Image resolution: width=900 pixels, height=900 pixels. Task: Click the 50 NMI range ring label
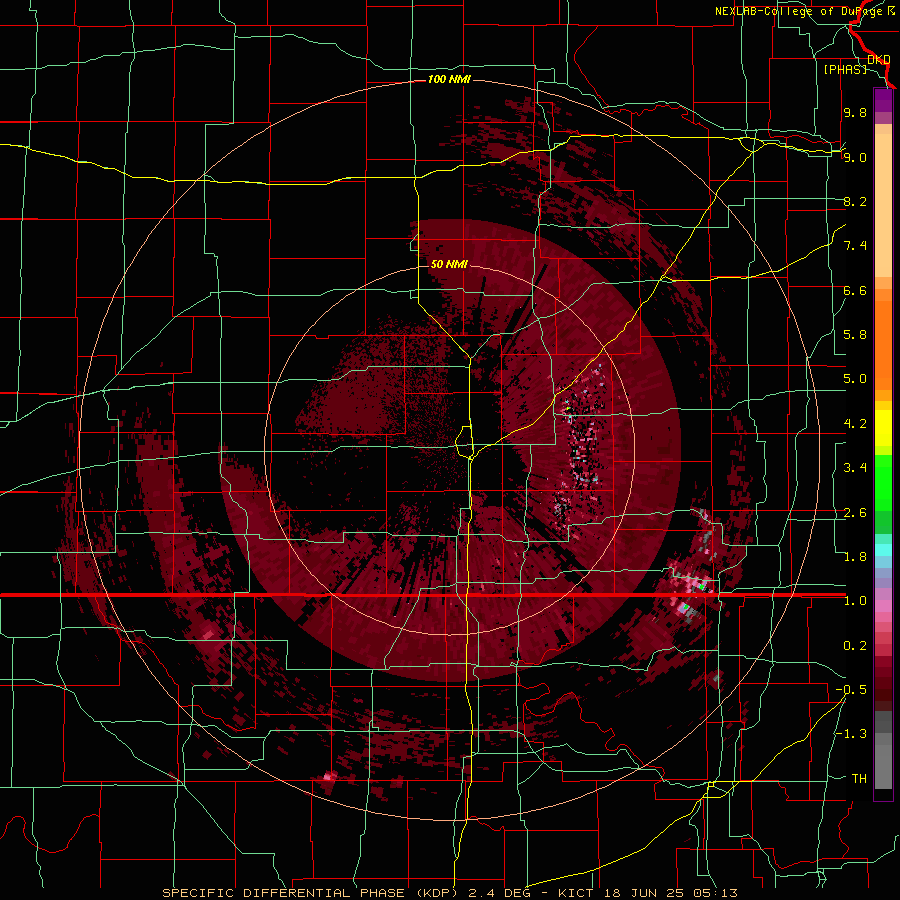coord(449,264)
